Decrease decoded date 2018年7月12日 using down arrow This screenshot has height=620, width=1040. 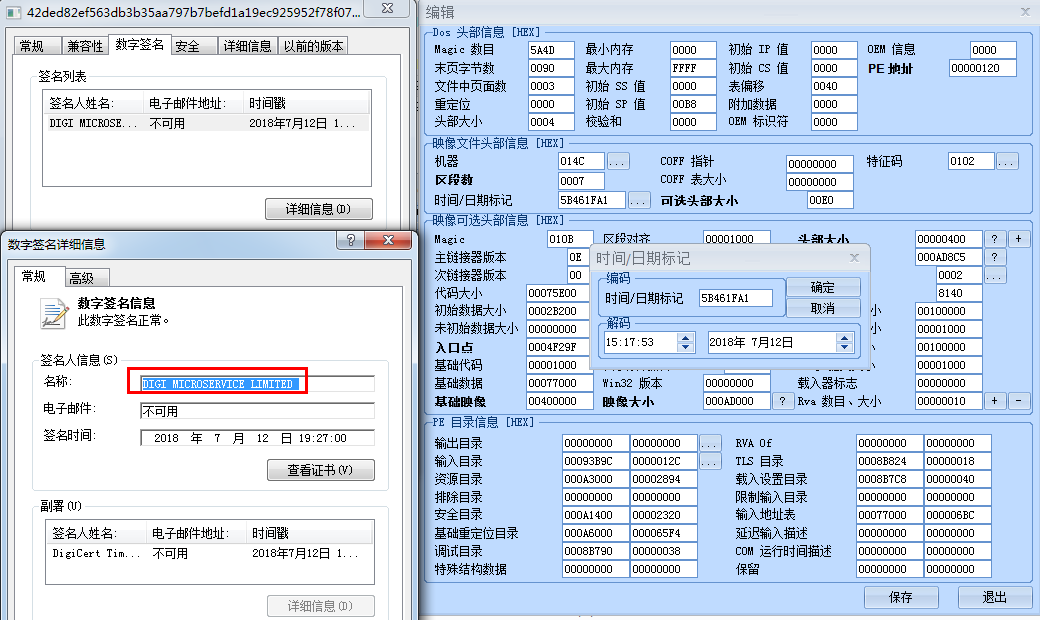846,347
